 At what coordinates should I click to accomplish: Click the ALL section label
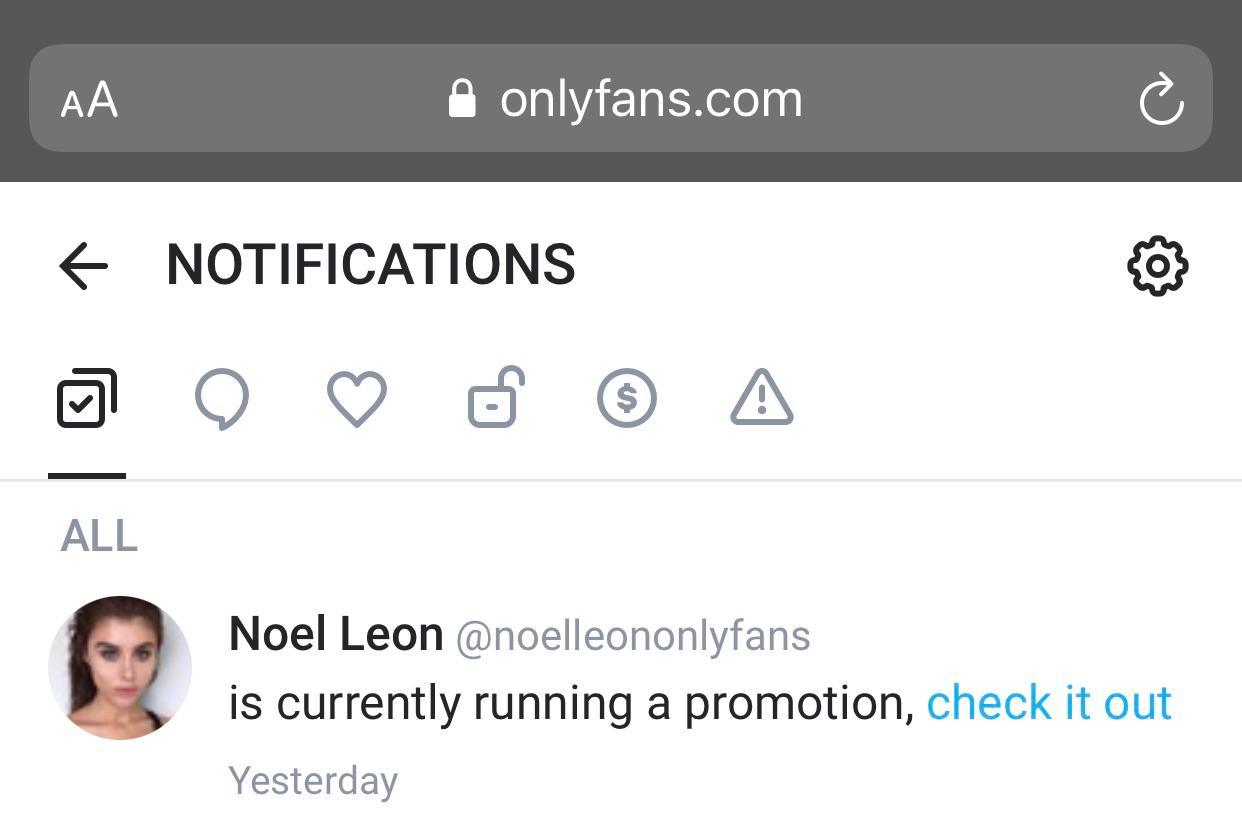[x=99, y=536]
